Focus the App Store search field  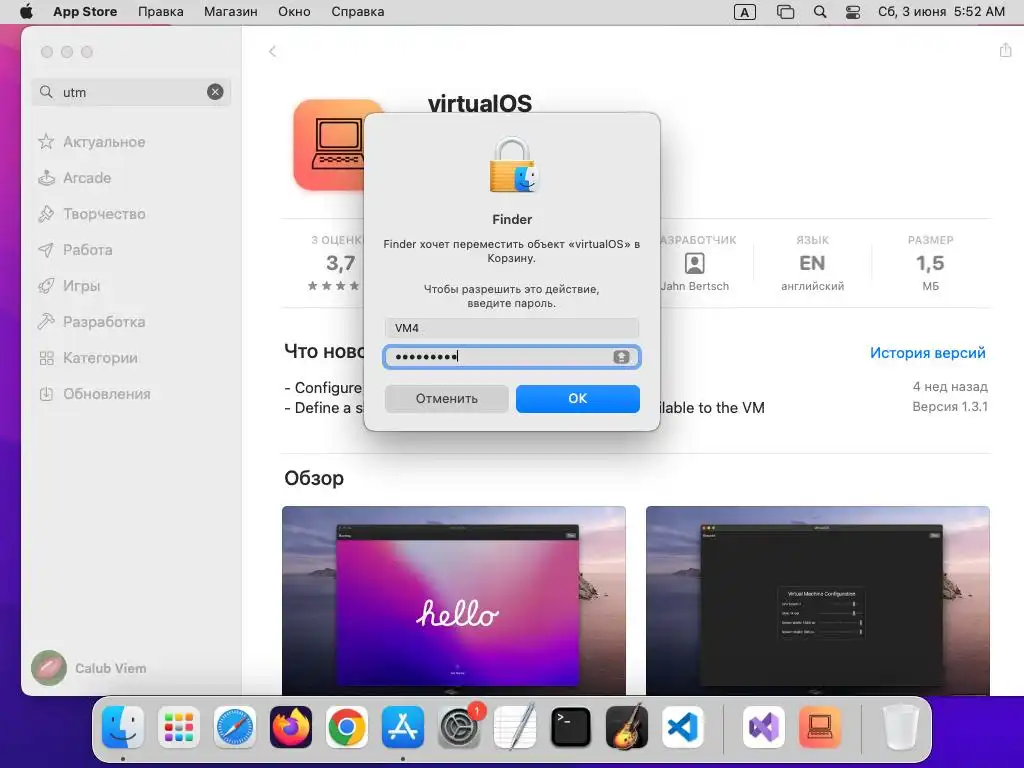(x=131, y=92)
